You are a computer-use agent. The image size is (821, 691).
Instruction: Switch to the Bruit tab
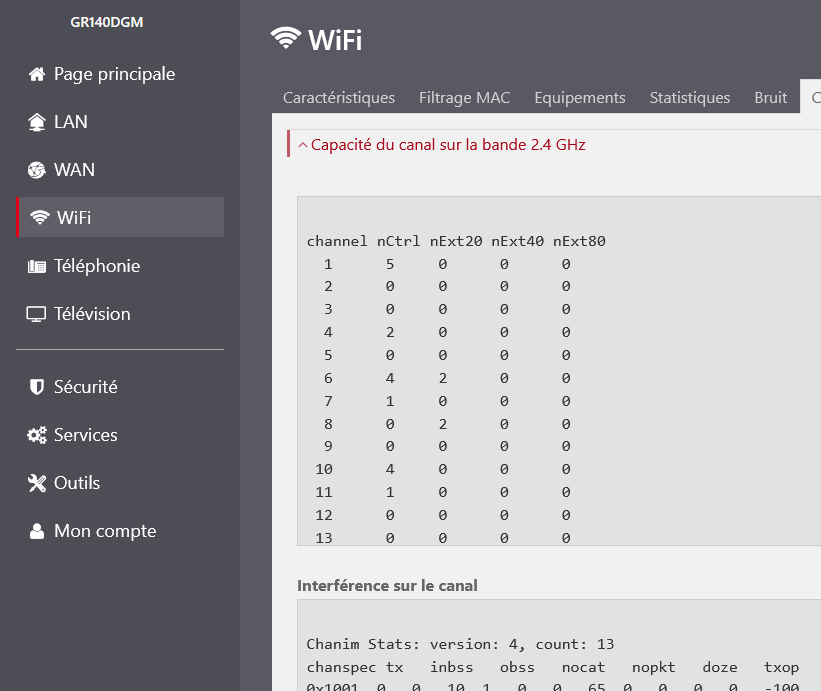771,98
